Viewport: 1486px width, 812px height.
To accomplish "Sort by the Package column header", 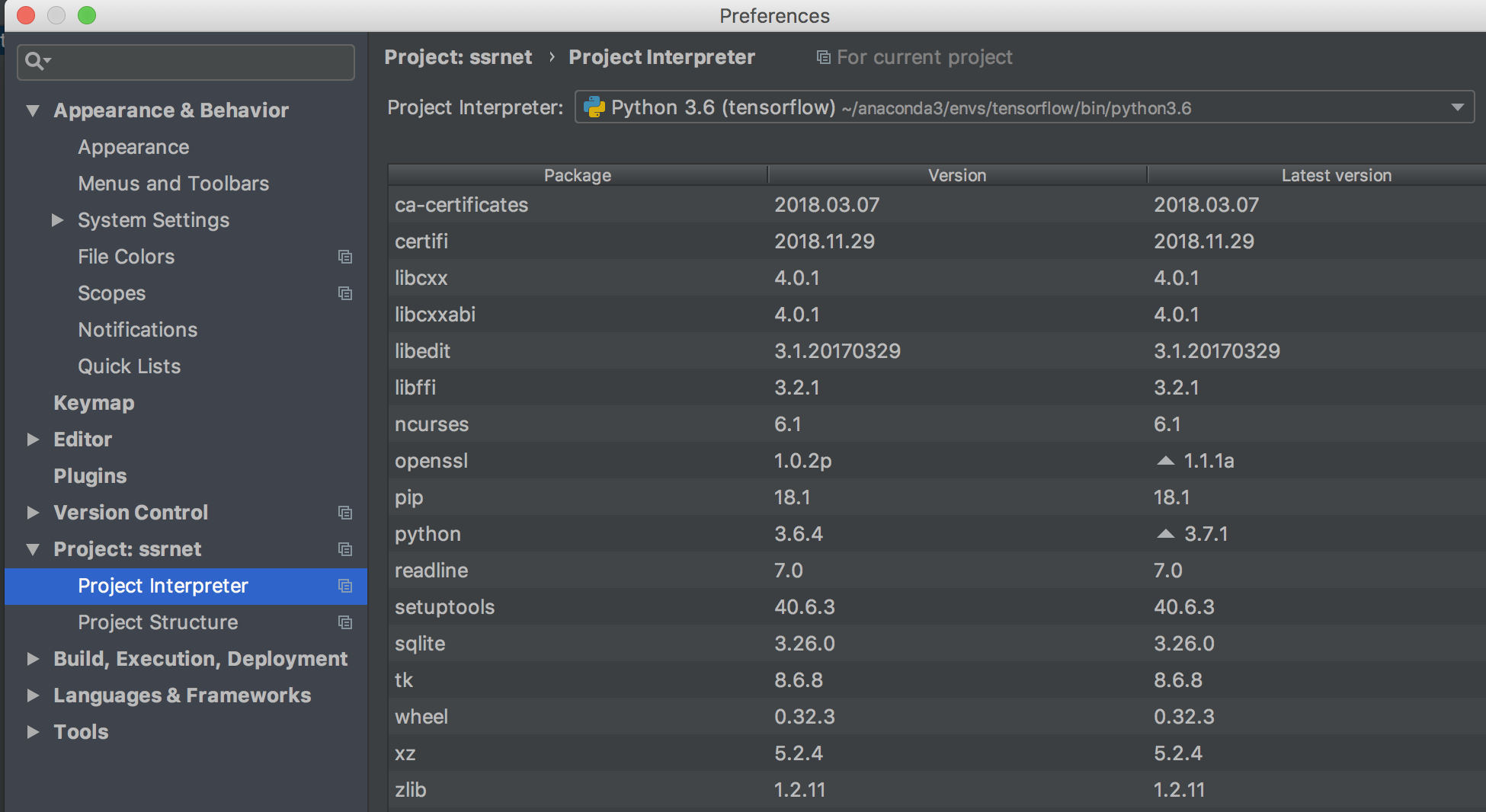I will [578, 175].
